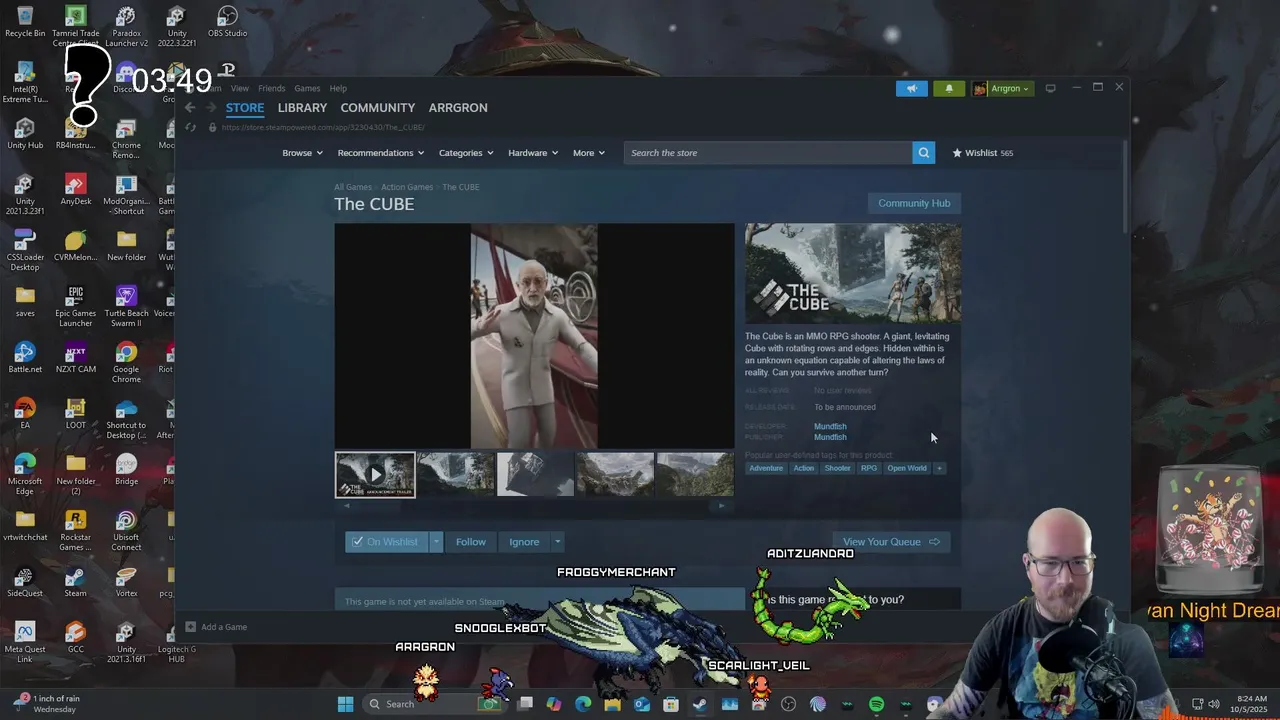The height and width of the screenshot is (720, 1280).
Task: Open OBS Studio desktop shortcut
Action: click(x=227, y=22)
